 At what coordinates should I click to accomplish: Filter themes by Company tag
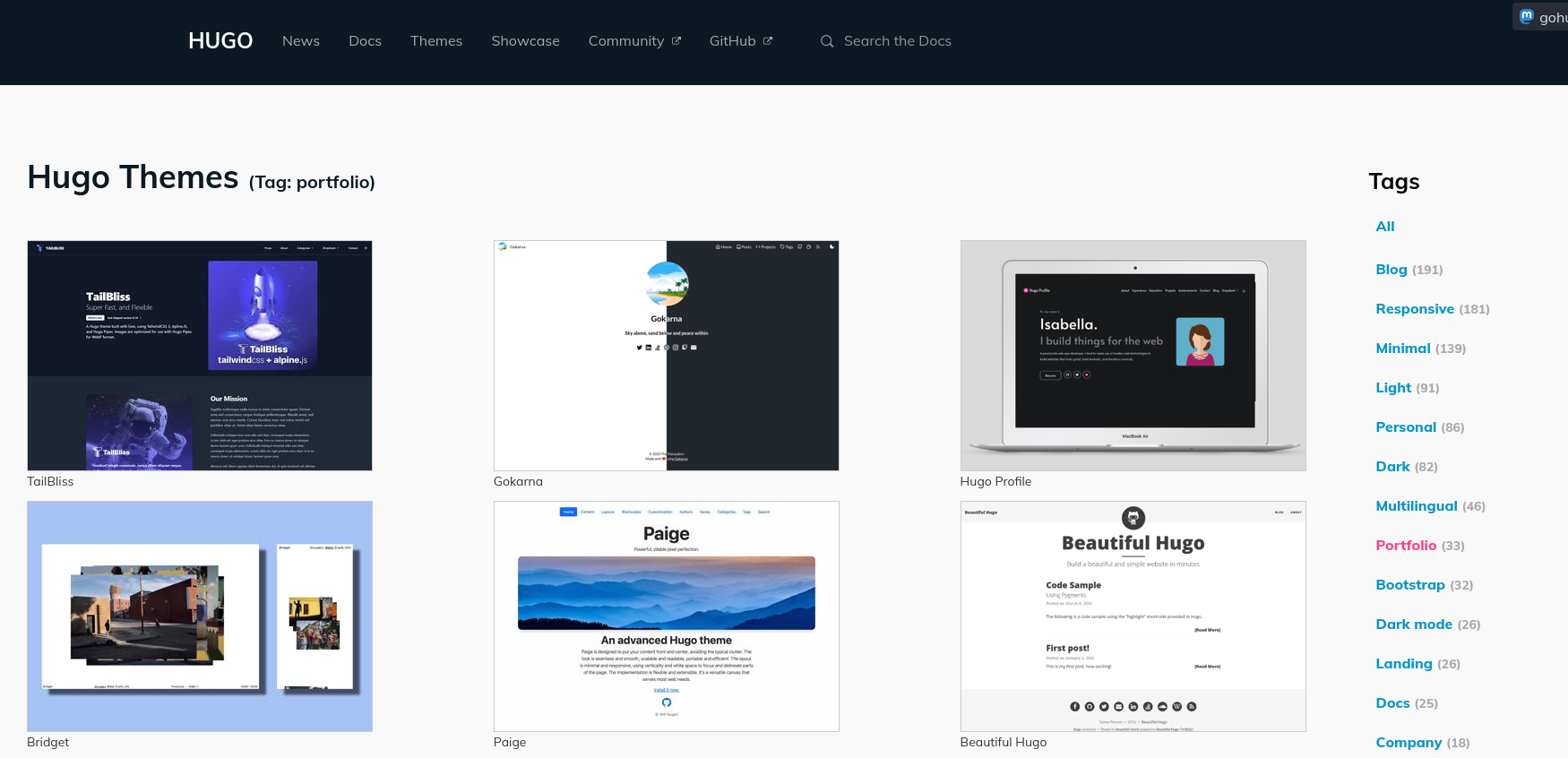click(1409, 743)
